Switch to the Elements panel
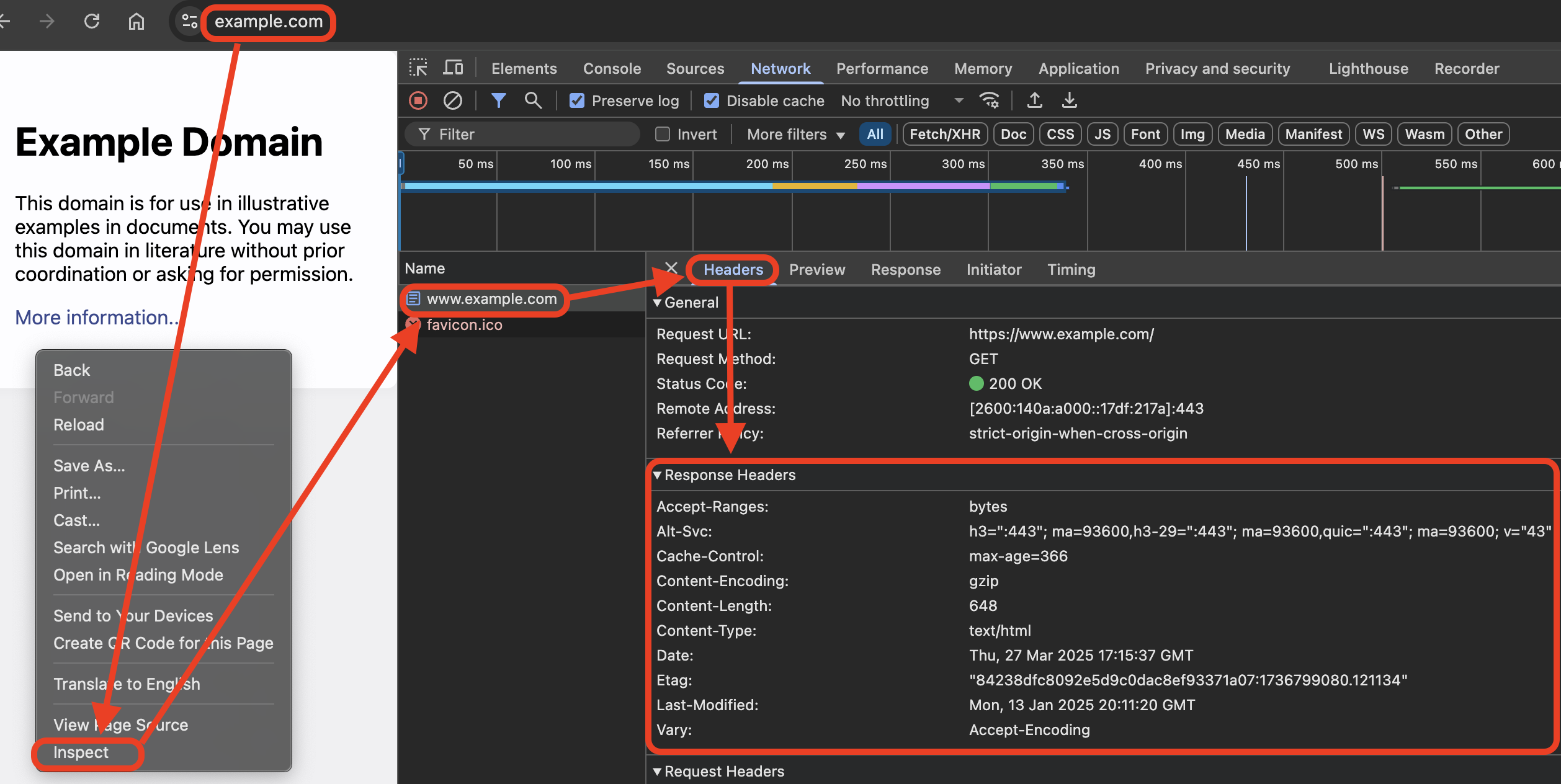 tap(524, 68)
